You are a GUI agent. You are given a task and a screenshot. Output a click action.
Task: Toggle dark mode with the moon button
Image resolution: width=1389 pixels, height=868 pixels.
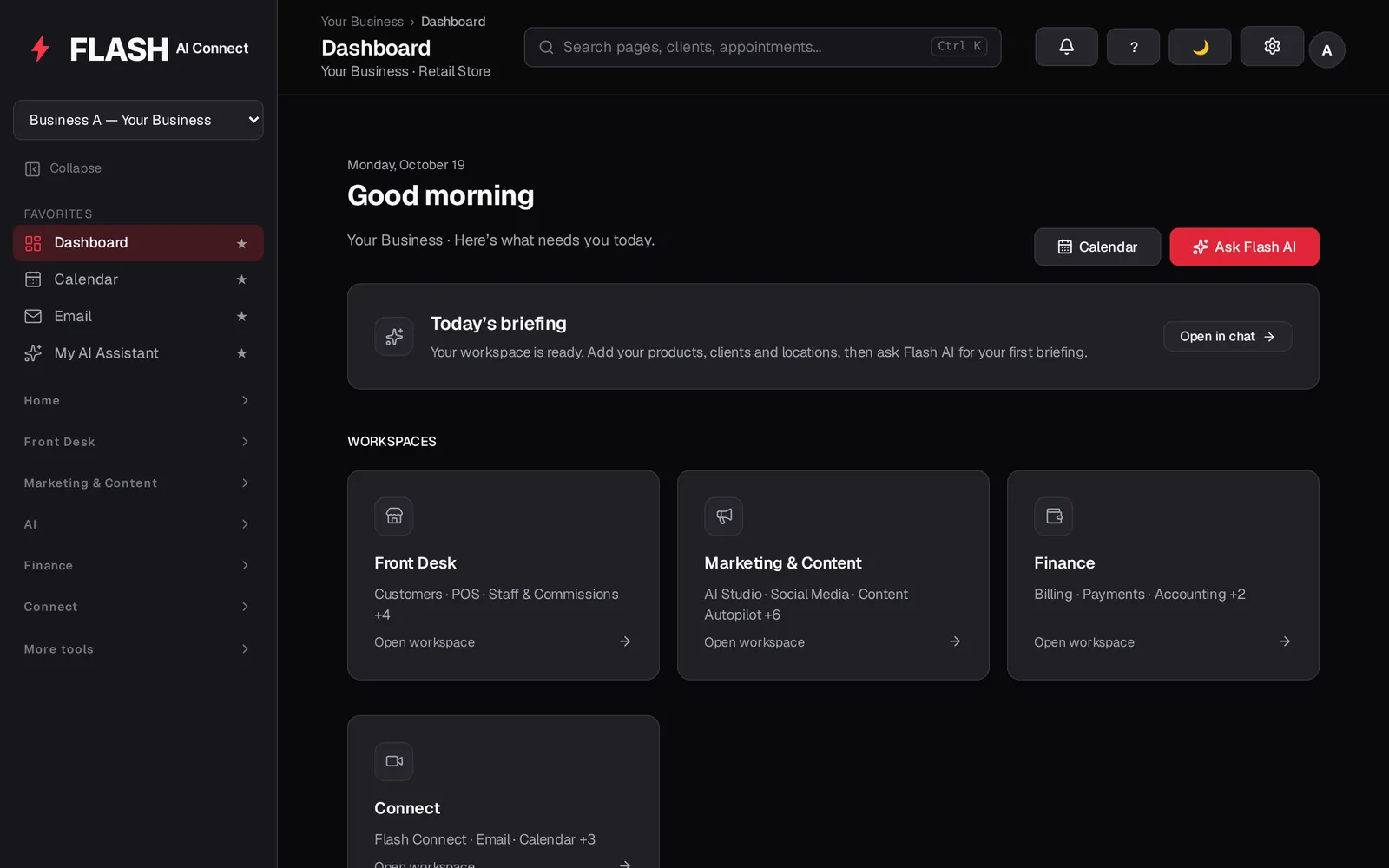click(1200, 47)
